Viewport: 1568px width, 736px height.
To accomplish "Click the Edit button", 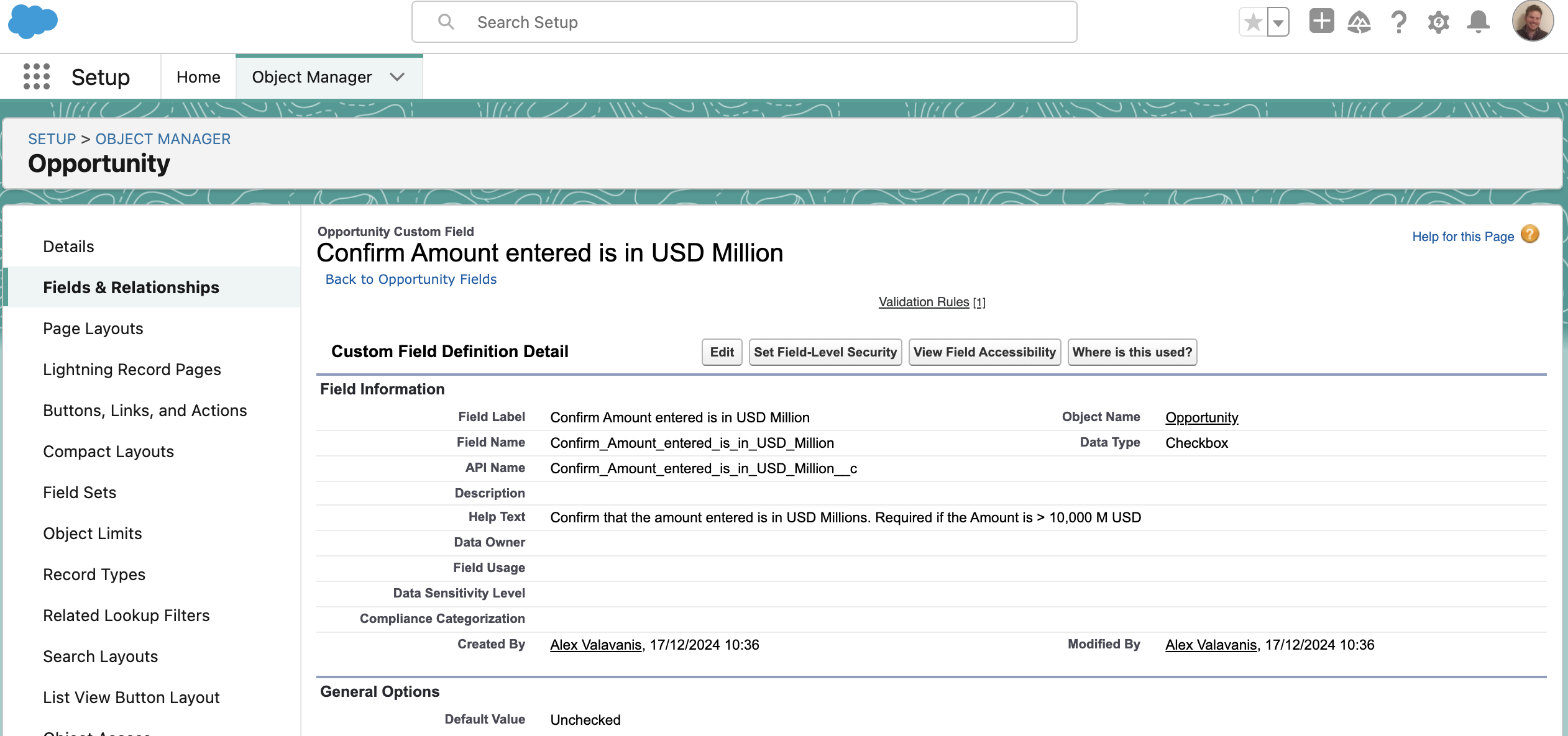I will pos(721,352).
